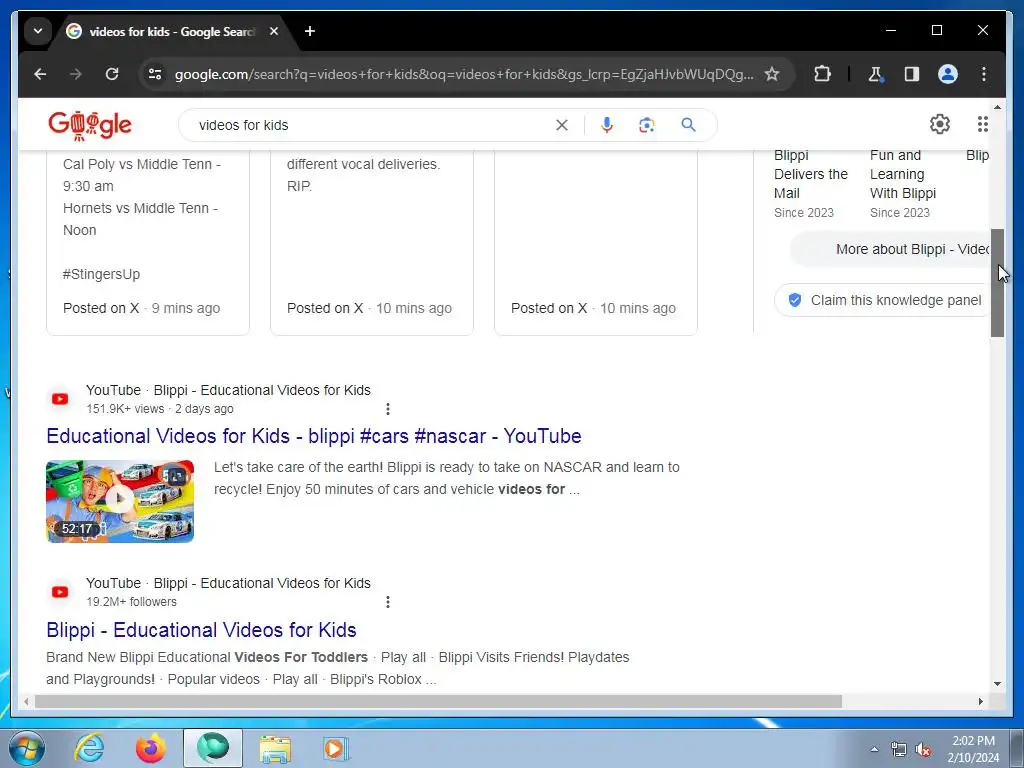
Task: Click the '#StingersUp' hashtag text
Action: 101,274
